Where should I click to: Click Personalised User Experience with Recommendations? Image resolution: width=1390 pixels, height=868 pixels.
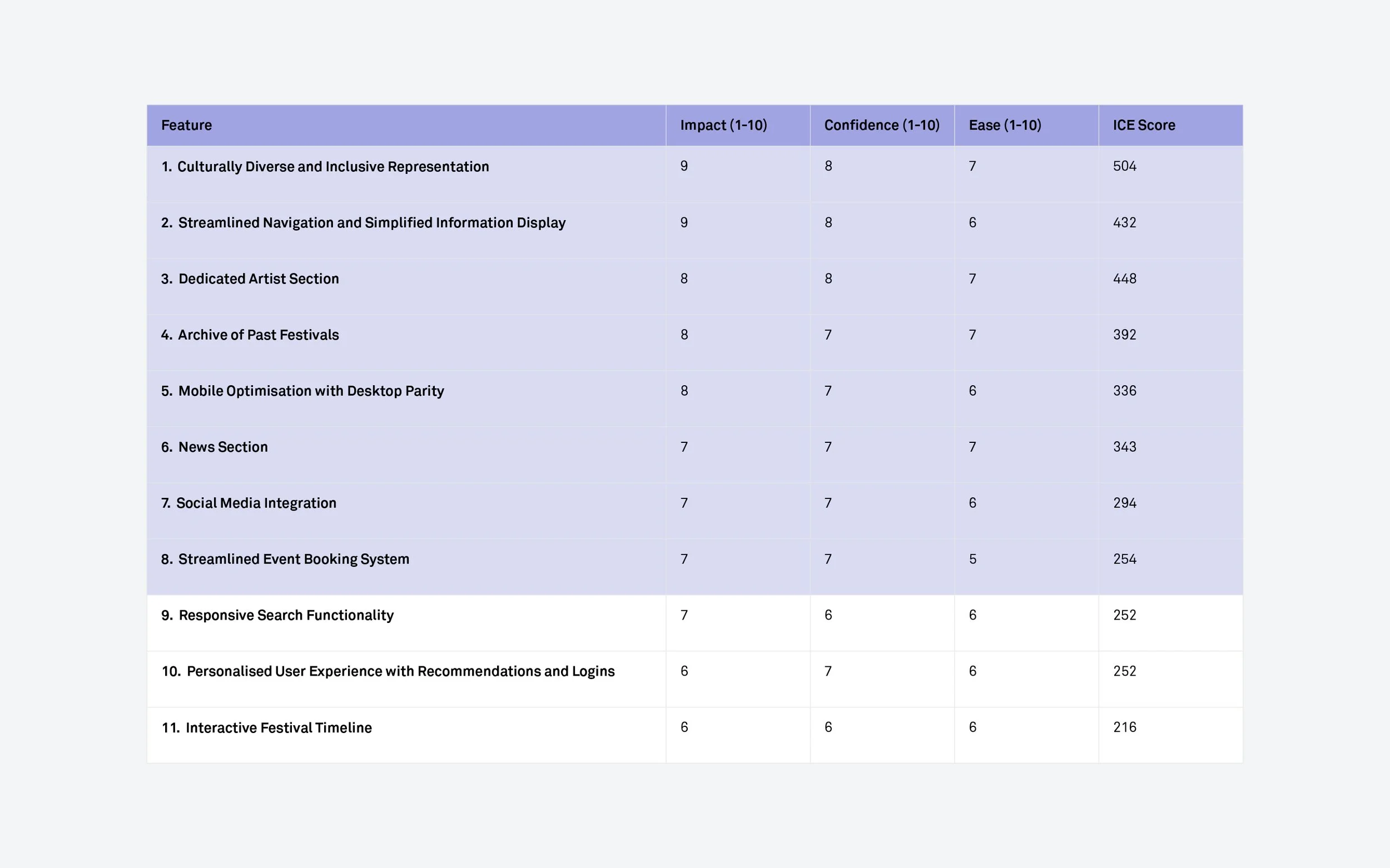[x=400, y=672]
